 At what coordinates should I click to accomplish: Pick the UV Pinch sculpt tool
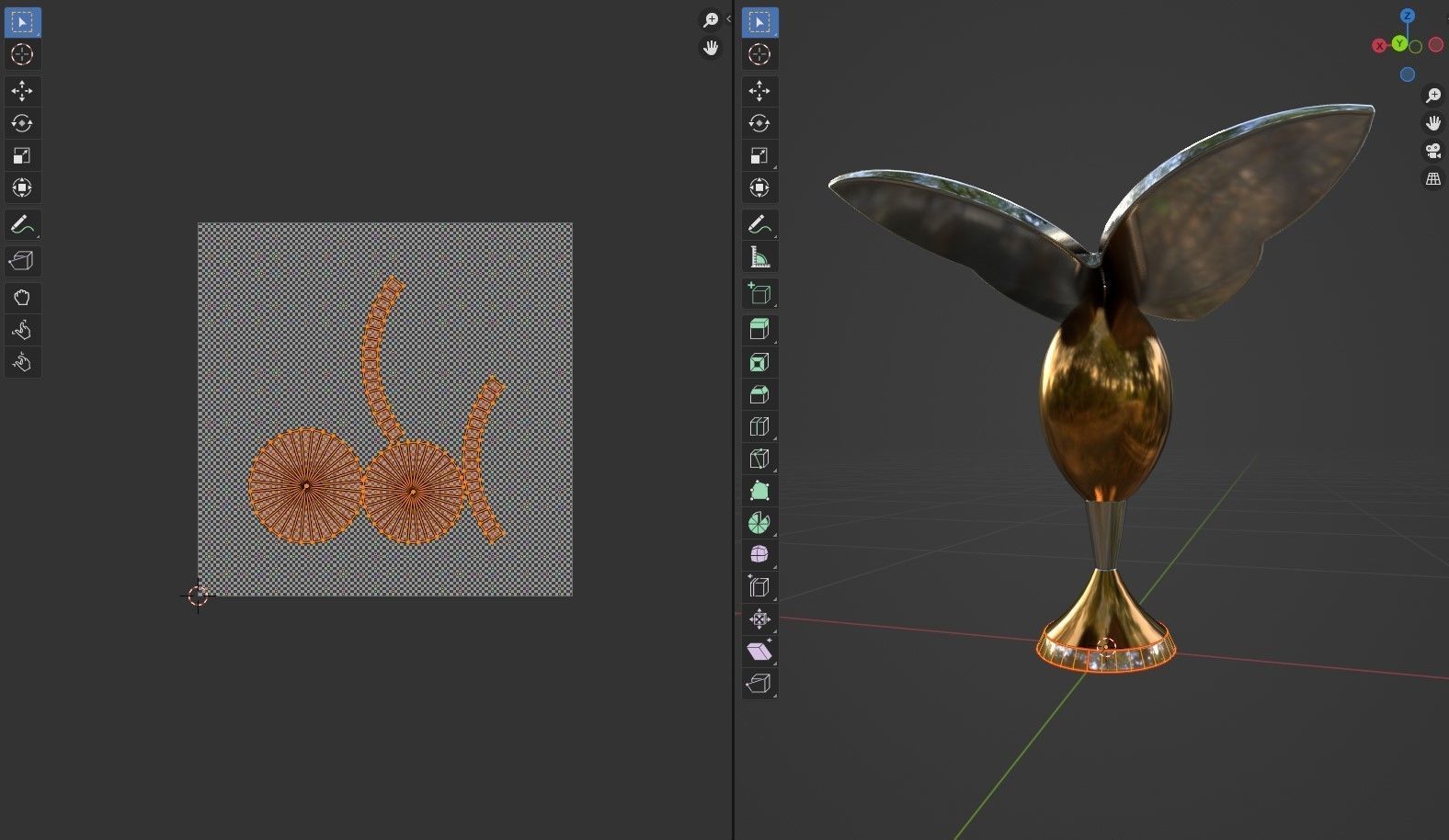[x=22, y=362]
